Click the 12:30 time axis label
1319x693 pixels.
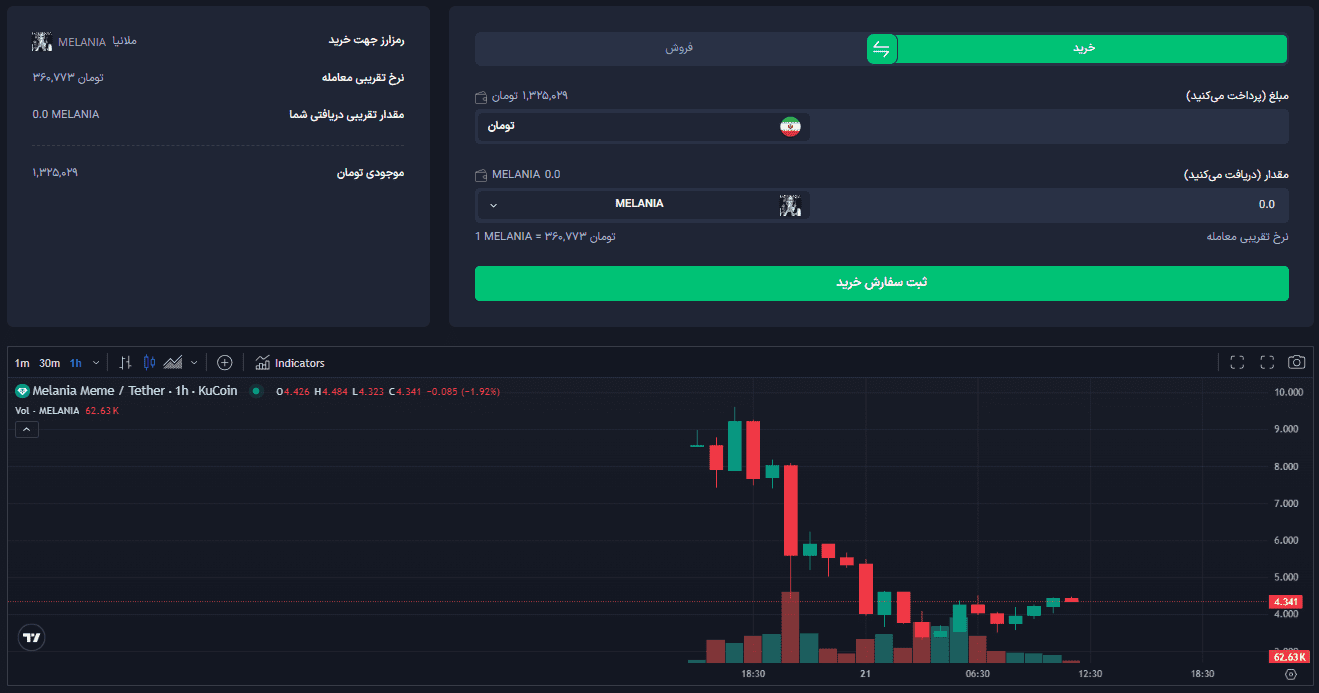(1090, 674)
